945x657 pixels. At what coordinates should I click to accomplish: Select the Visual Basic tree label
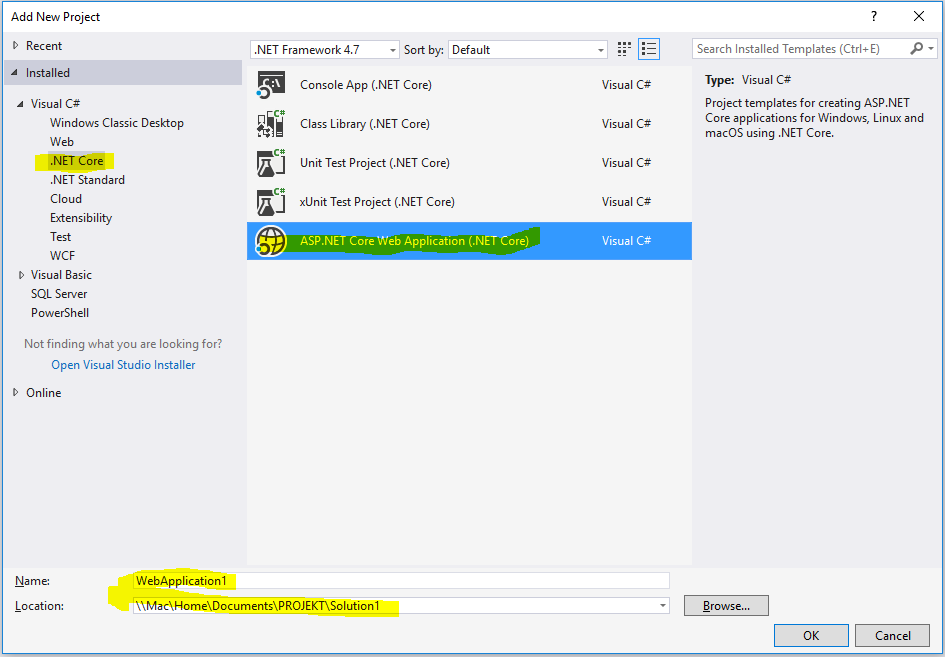tap(61, 275)
